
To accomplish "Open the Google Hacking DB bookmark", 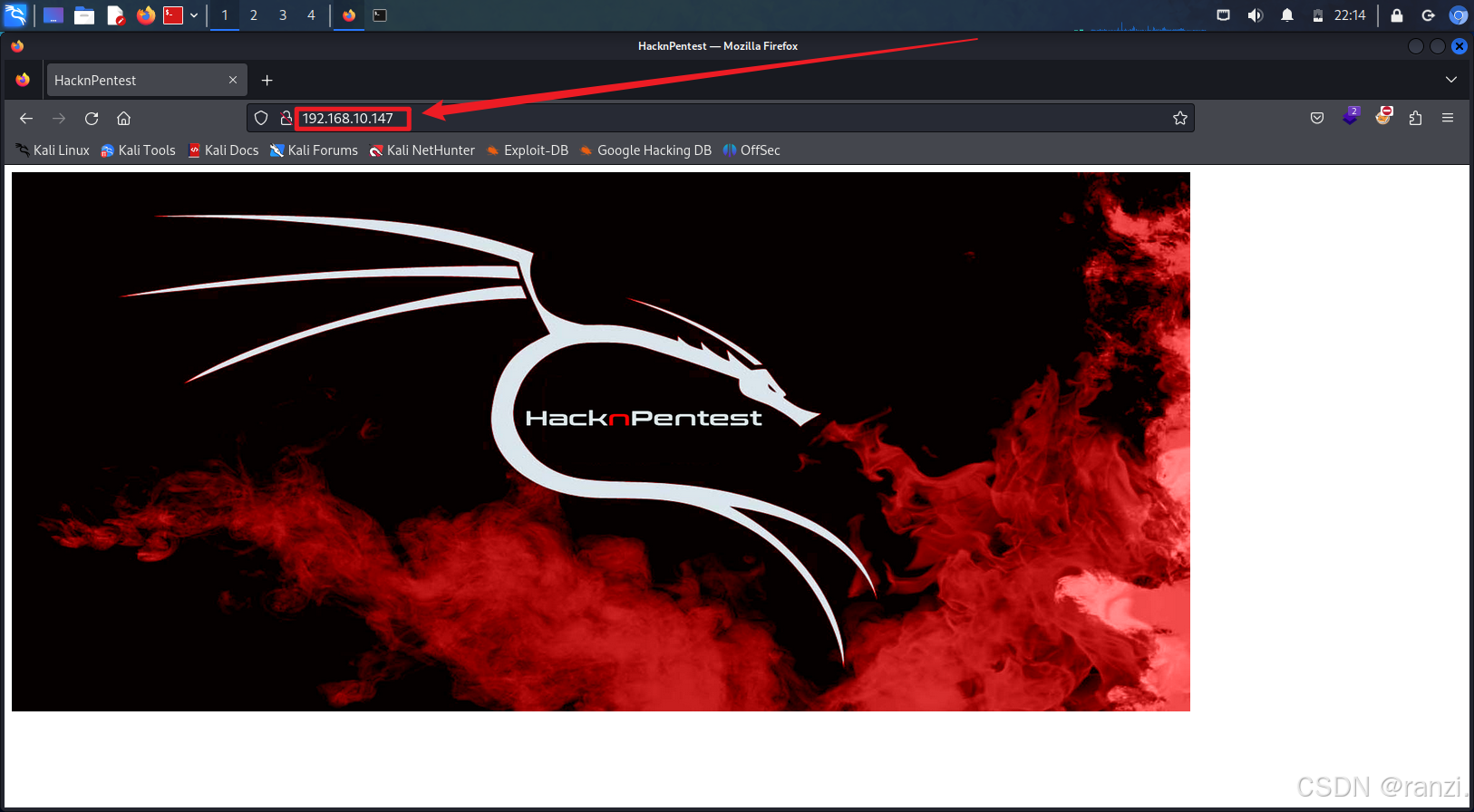I will click(x=645, y=150).
